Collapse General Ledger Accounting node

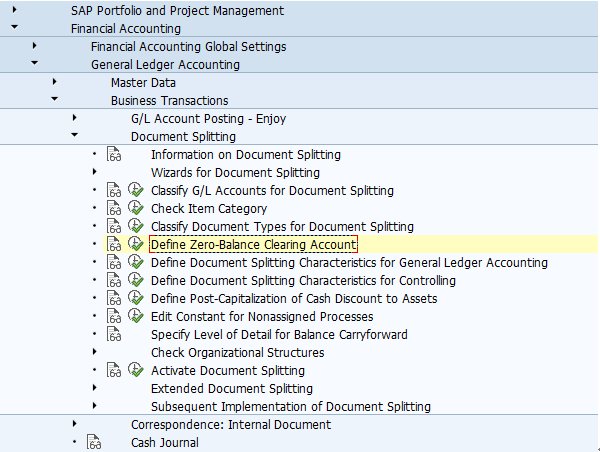tap(34, 63)
